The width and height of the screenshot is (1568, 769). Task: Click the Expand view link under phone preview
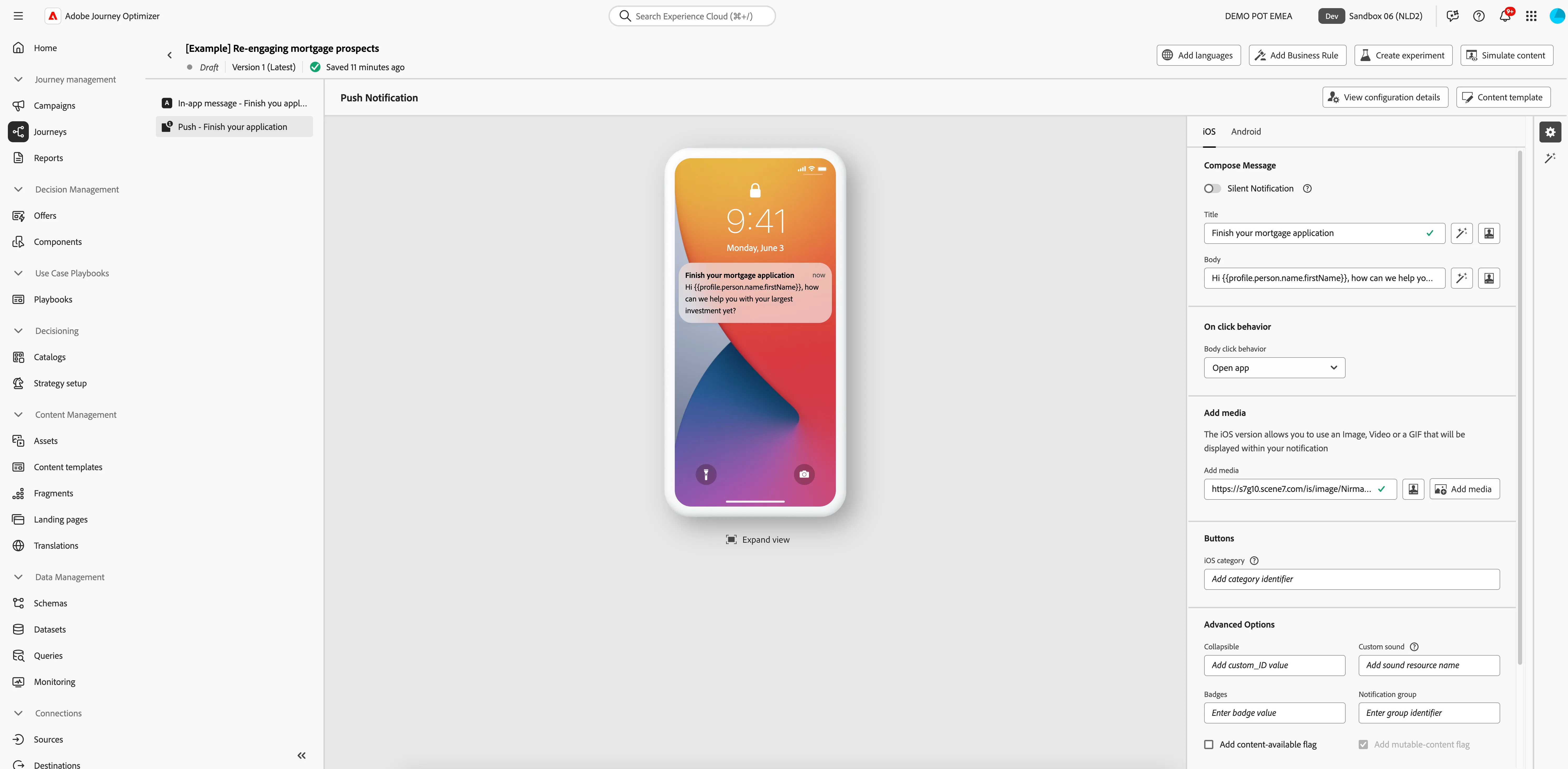click(x=757, y=540)
